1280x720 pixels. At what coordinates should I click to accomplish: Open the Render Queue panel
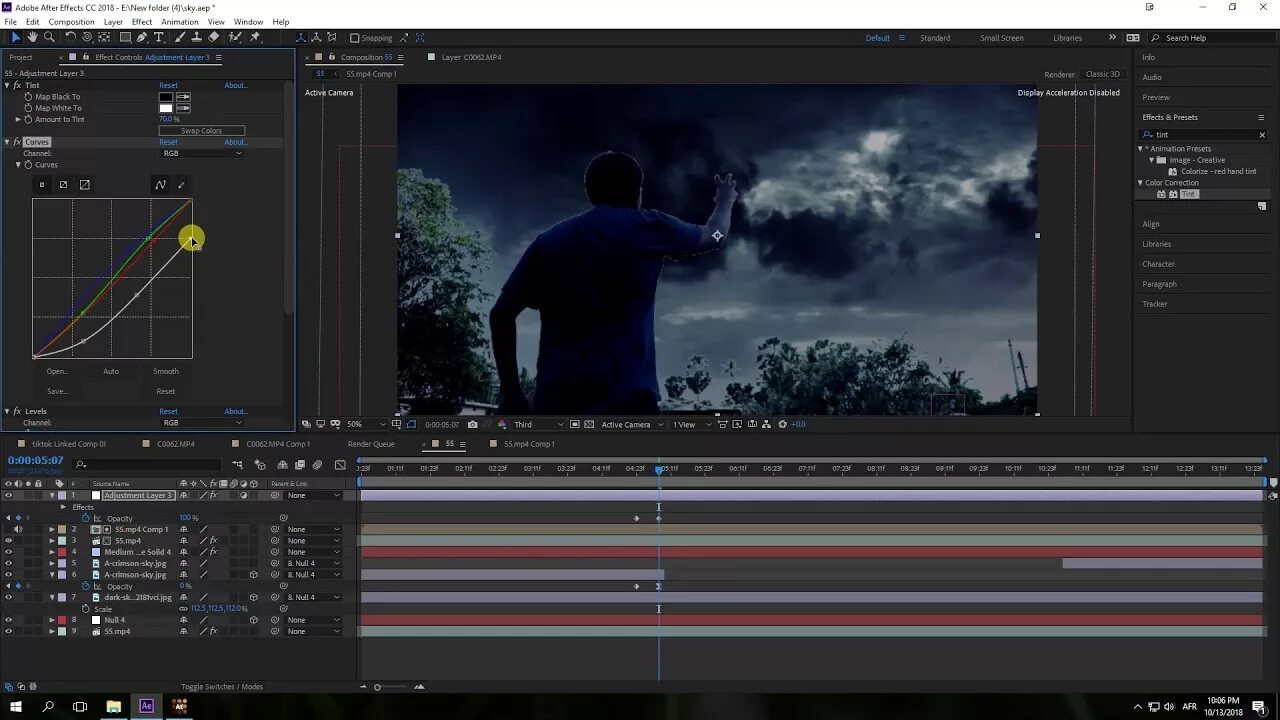click(x=370, y=443)
